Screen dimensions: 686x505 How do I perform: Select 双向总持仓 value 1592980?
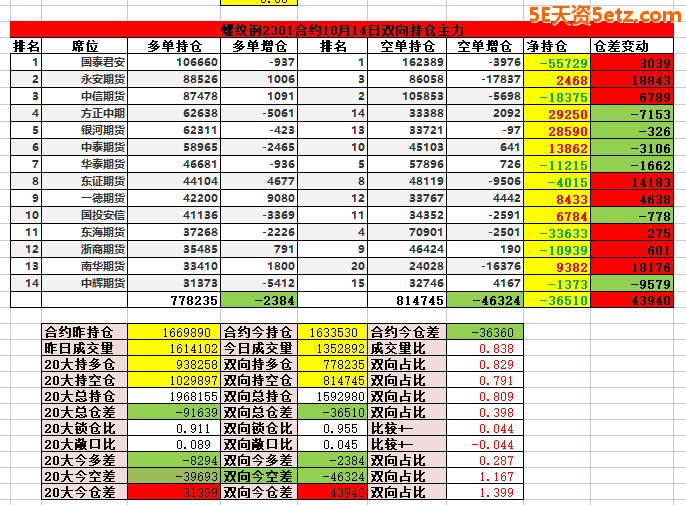332,396
